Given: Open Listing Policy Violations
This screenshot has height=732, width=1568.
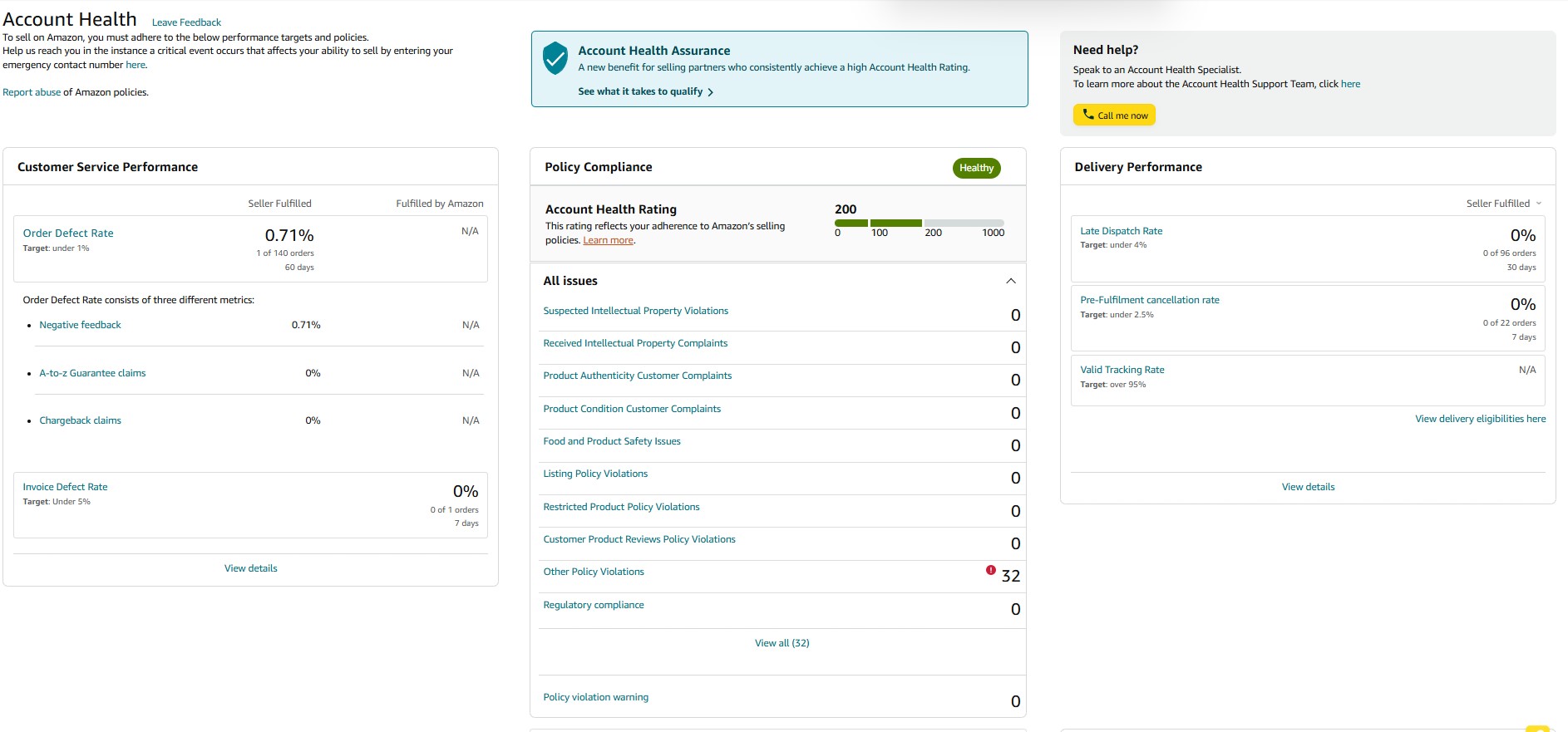Looking at the screenshot, I should (595, 474).
